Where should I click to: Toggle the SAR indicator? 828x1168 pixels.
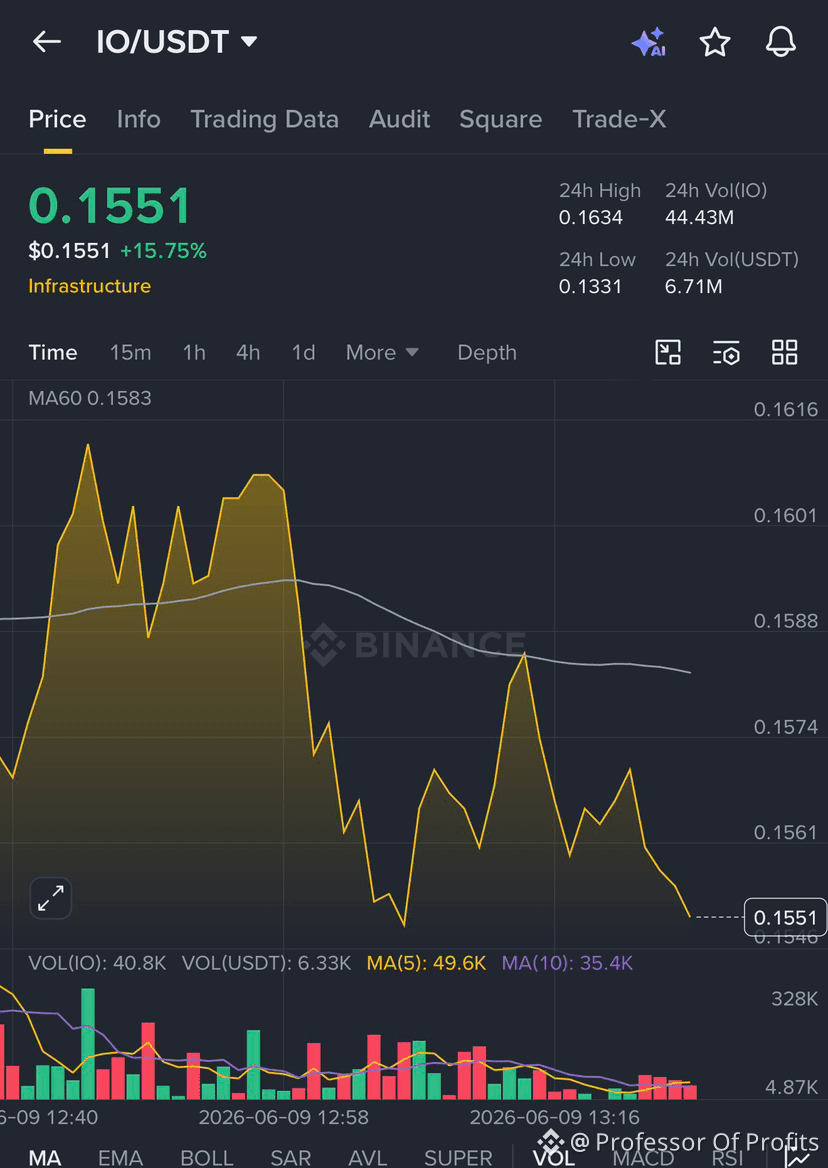(290, 1158)
